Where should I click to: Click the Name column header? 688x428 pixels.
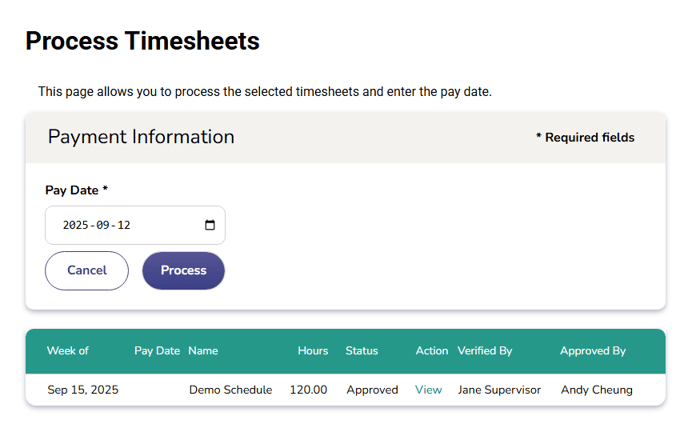pyautogui.click(x=203, y=351)
